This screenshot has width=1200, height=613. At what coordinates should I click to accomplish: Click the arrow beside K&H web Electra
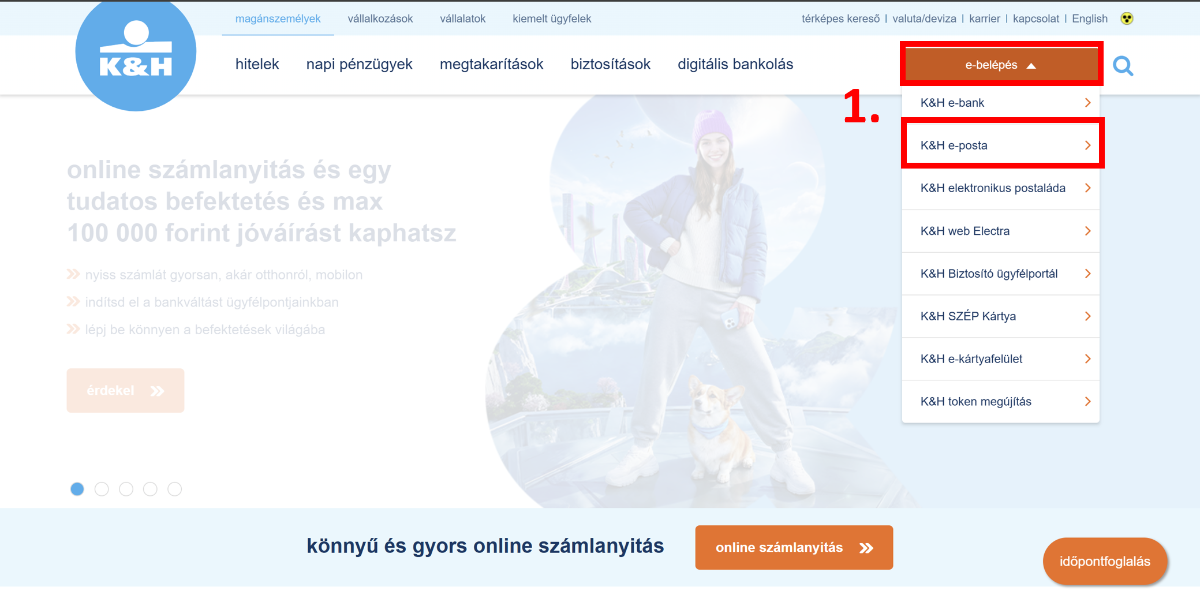pyautogui.click(x=1087, y=231)
